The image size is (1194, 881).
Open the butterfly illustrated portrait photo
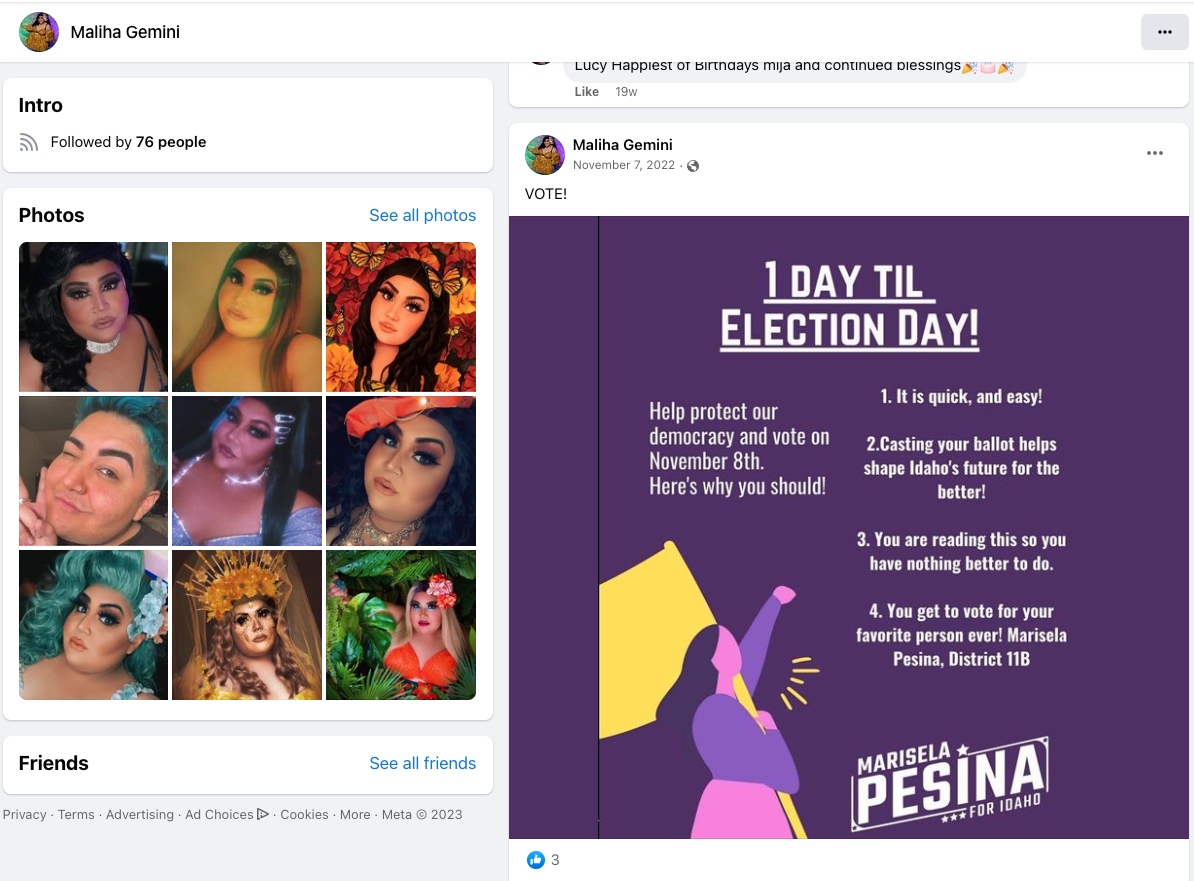pos(401,317)
